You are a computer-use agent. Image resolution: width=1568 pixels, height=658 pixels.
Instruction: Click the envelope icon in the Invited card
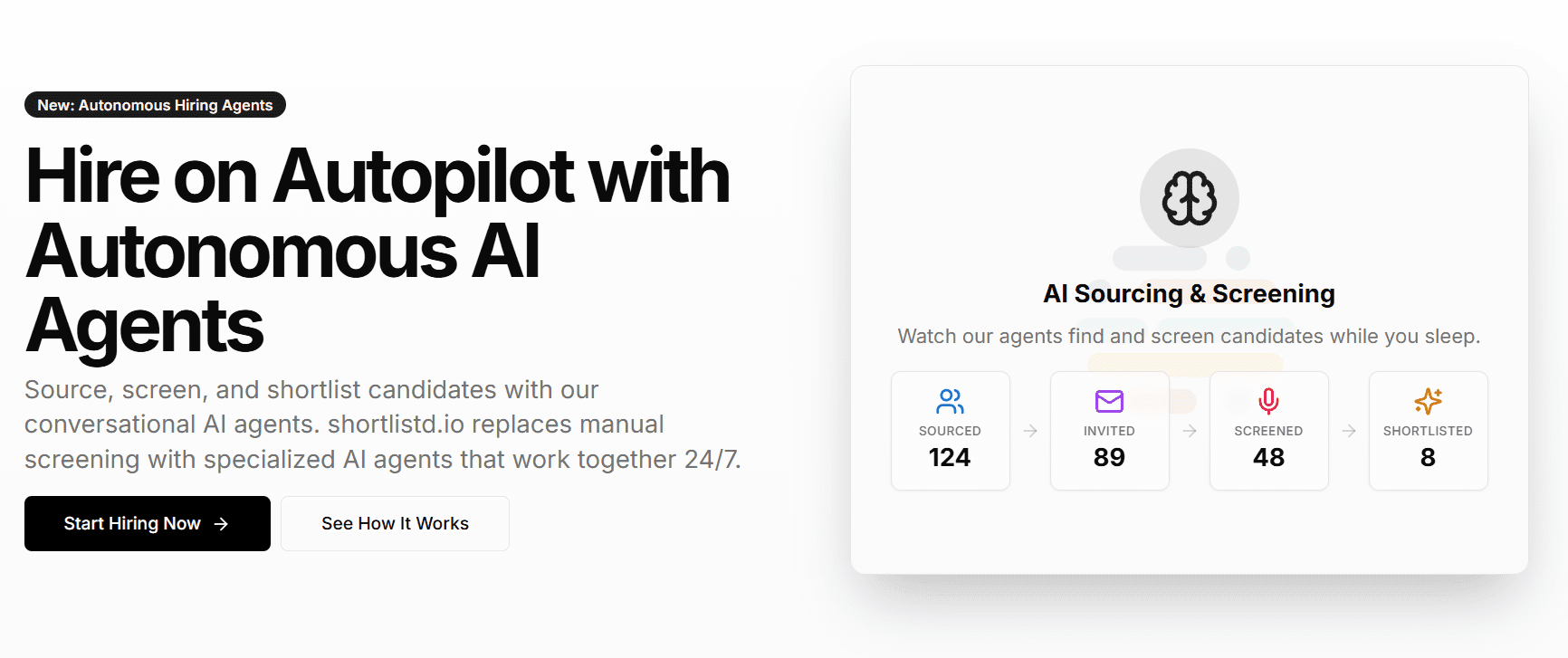(x=1109, y=402)
